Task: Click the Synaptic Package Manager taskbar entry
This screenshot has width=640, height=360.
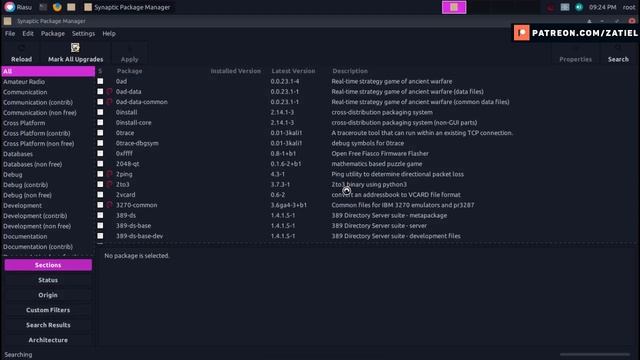Action: click(127, 7)
